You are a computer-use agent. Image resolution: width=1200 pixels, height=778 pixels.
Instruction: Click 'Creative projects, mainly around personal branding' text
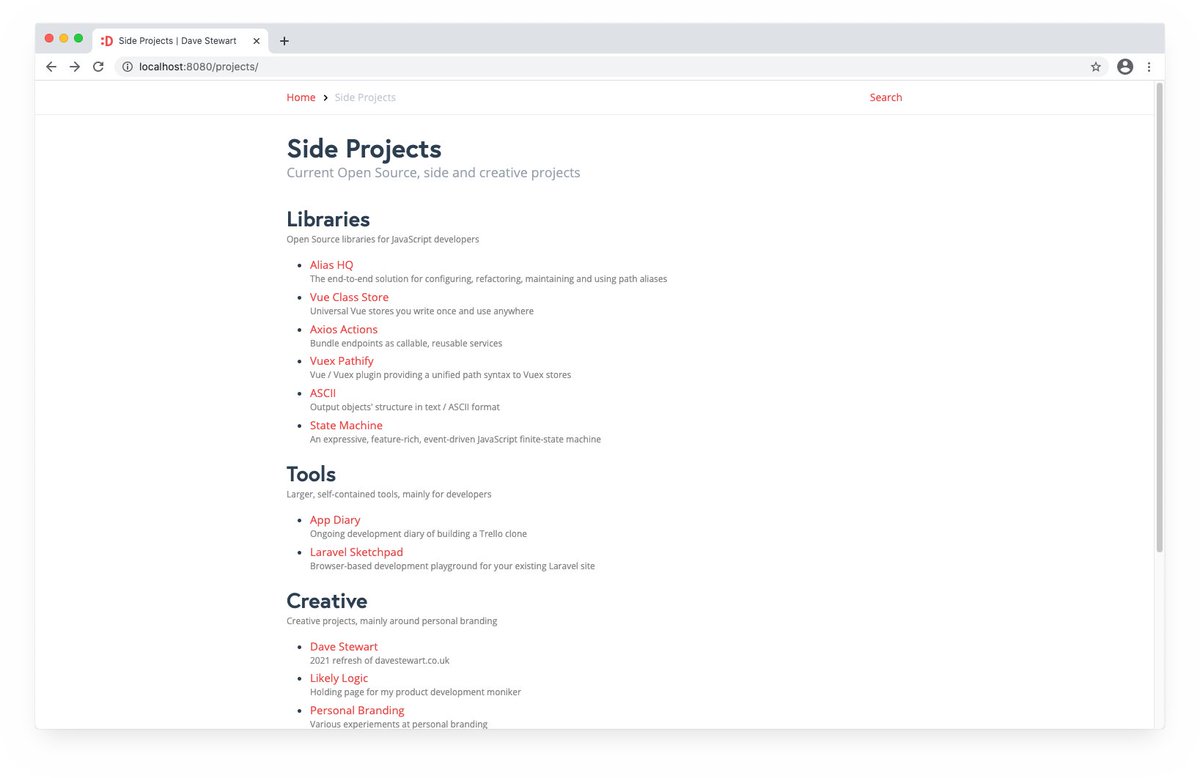(392, 621)
